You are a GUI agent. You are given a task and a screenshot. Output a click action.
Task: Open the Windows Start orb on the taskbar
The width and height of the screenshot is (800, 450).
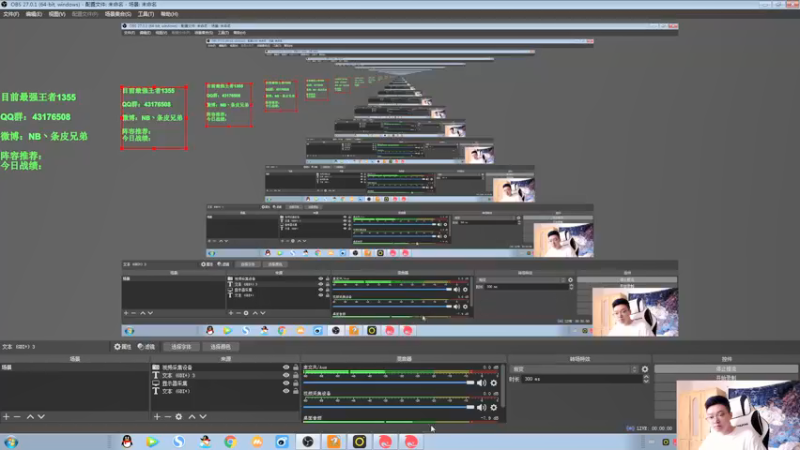[11, 442]
